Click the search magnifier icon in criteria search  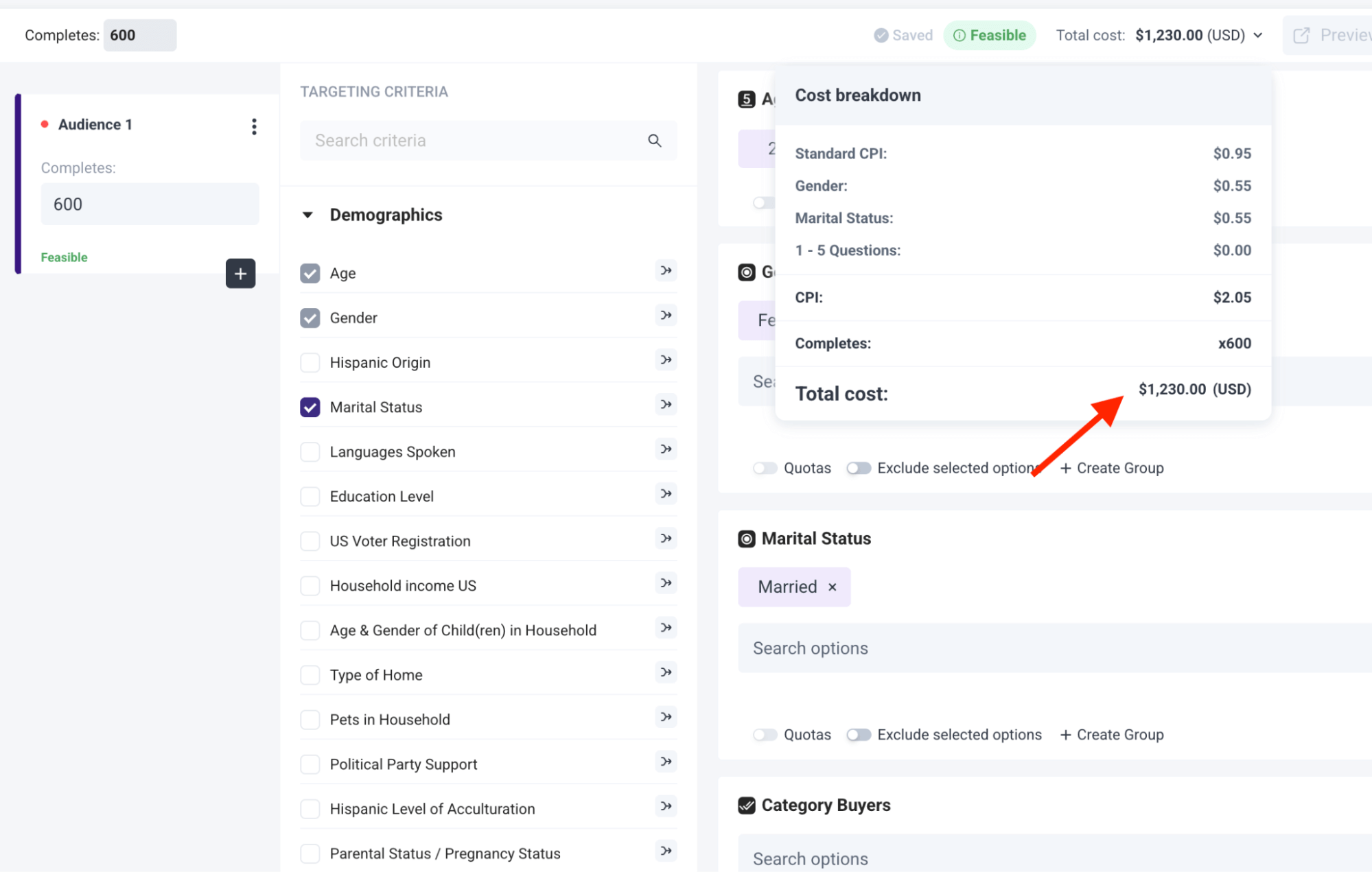tap(654, 141)
